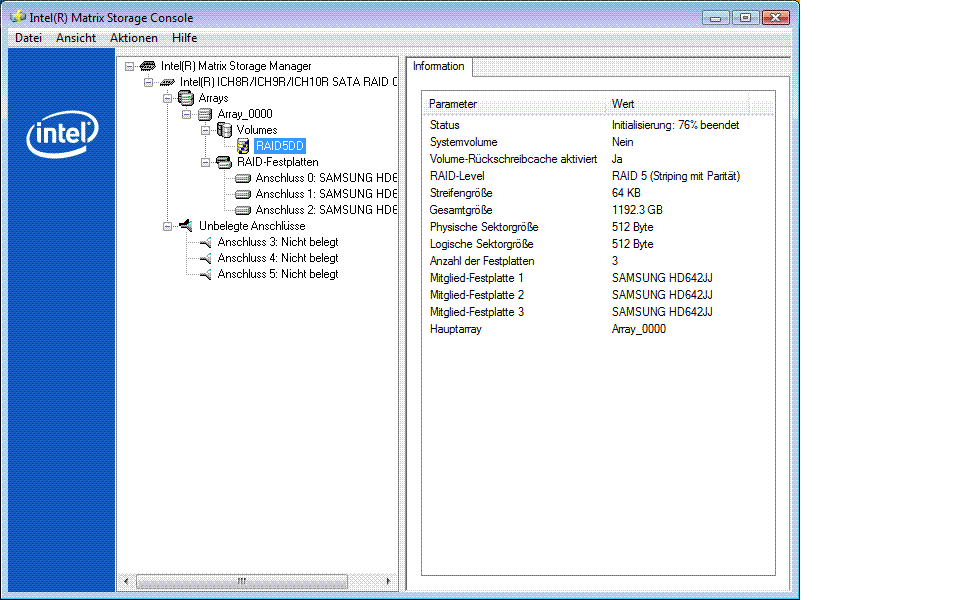Viewport: 960px width, 600px height.
Task: Open the Datei menu
Action: click(x=28, y=38)
